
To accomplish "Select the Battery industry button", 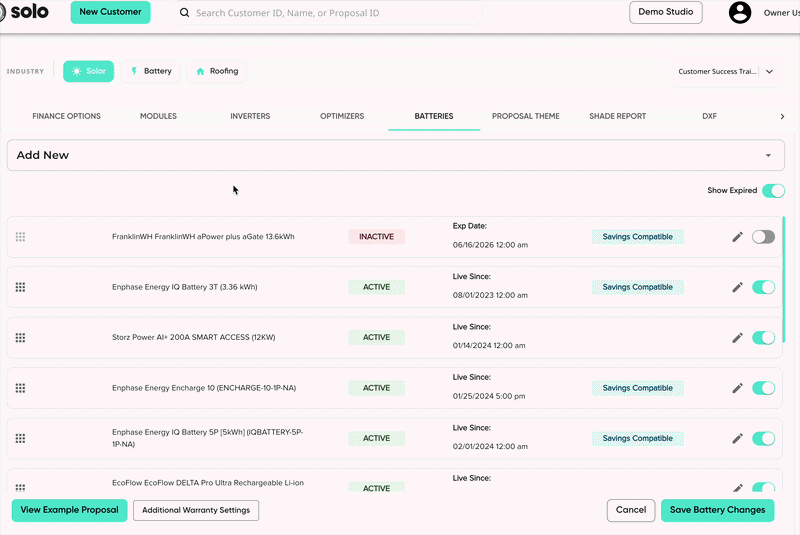I will pos(151,71).
